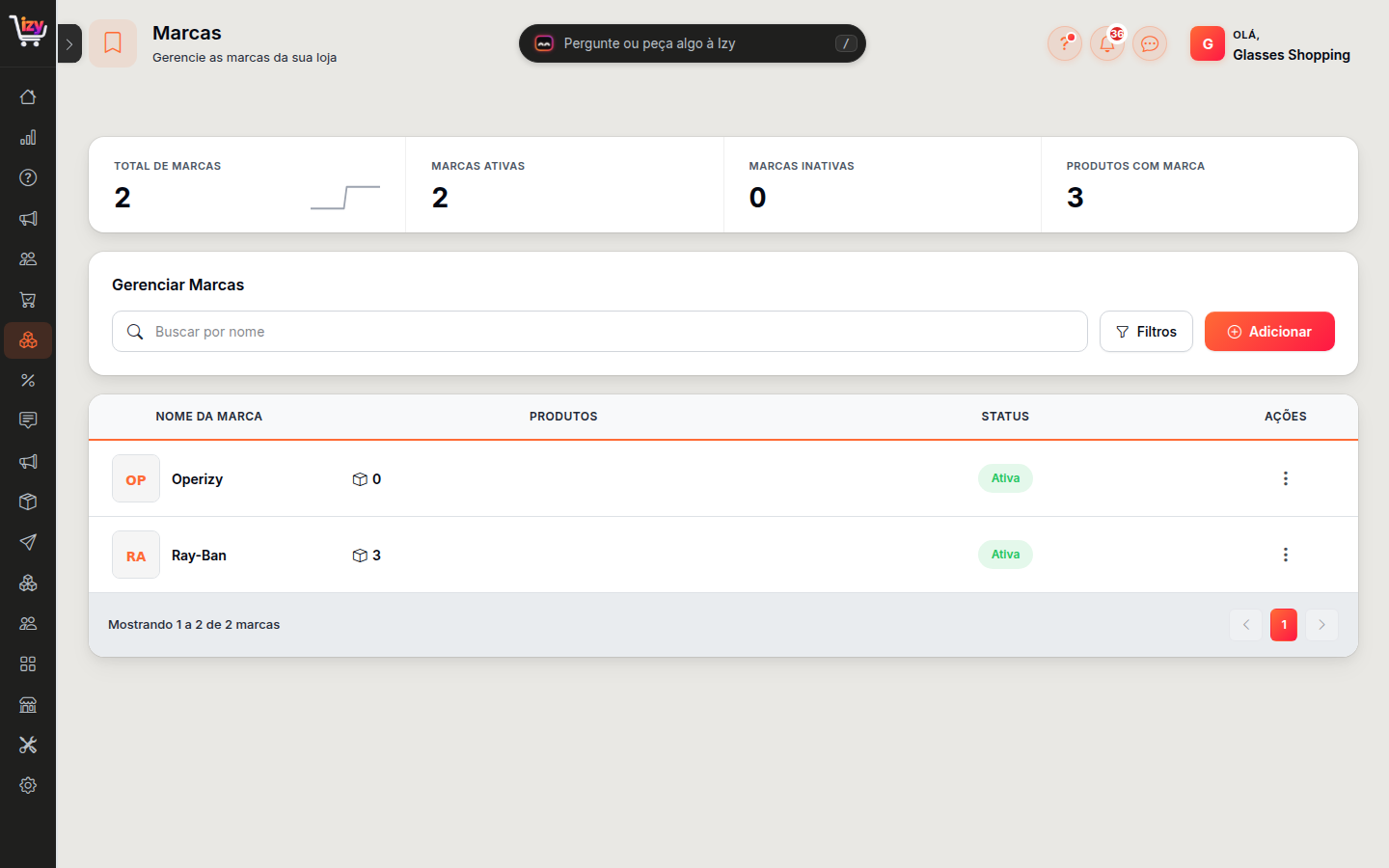Click the paper plane icon in sidebar

(28, 542)
